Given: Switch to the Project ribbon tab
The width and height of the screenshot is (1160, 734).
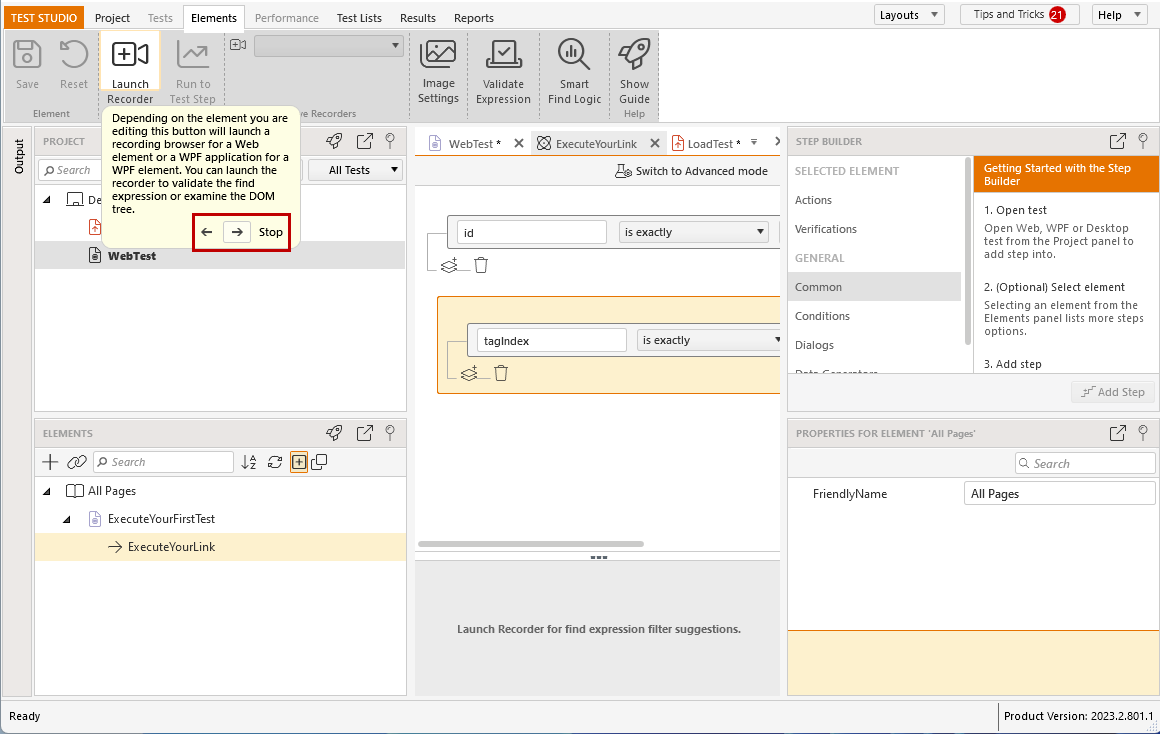Looking at the screenshot, I should [x=112, y=18].
